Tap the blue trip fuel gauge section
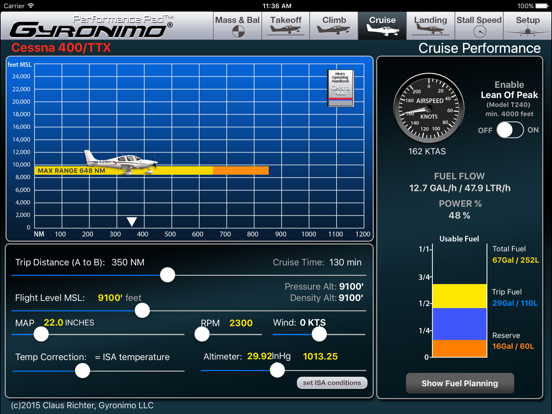Image resolution: width=552 pixels, height=414 pixels. (x=460, y=324)
